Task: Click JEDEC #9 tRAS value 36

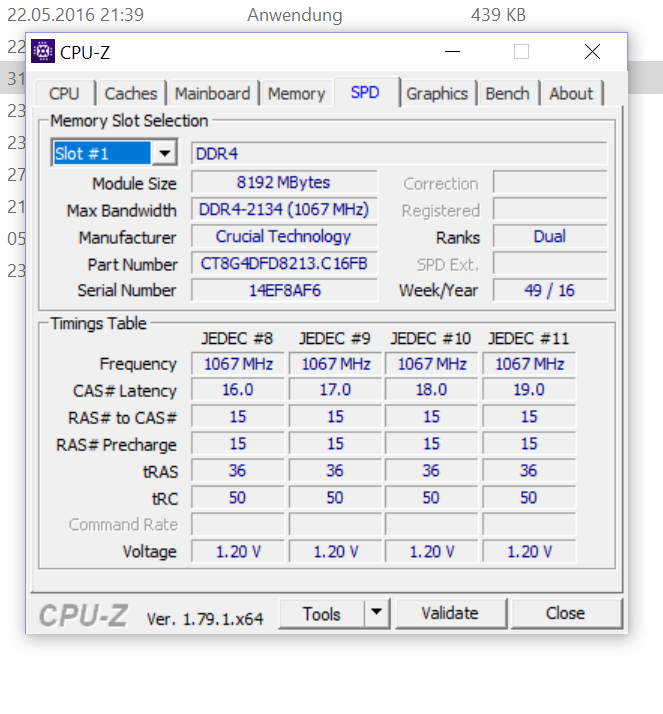Action: pos(335,470)
